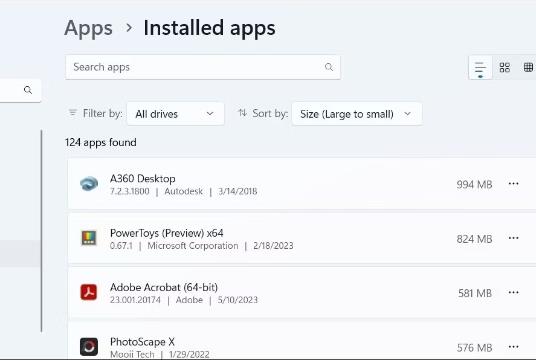Open more options for PhotoScape X
Viewport: 536px width, 361px height.
click(513, 347)
